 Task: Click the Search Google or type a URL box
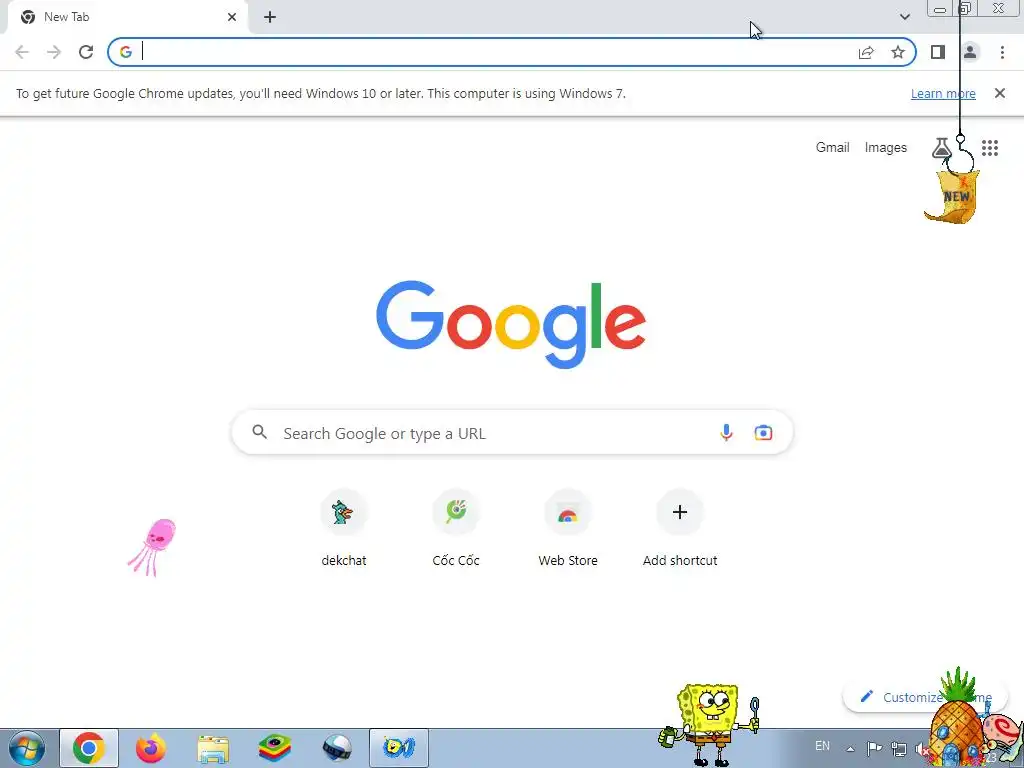pos(512,432)
